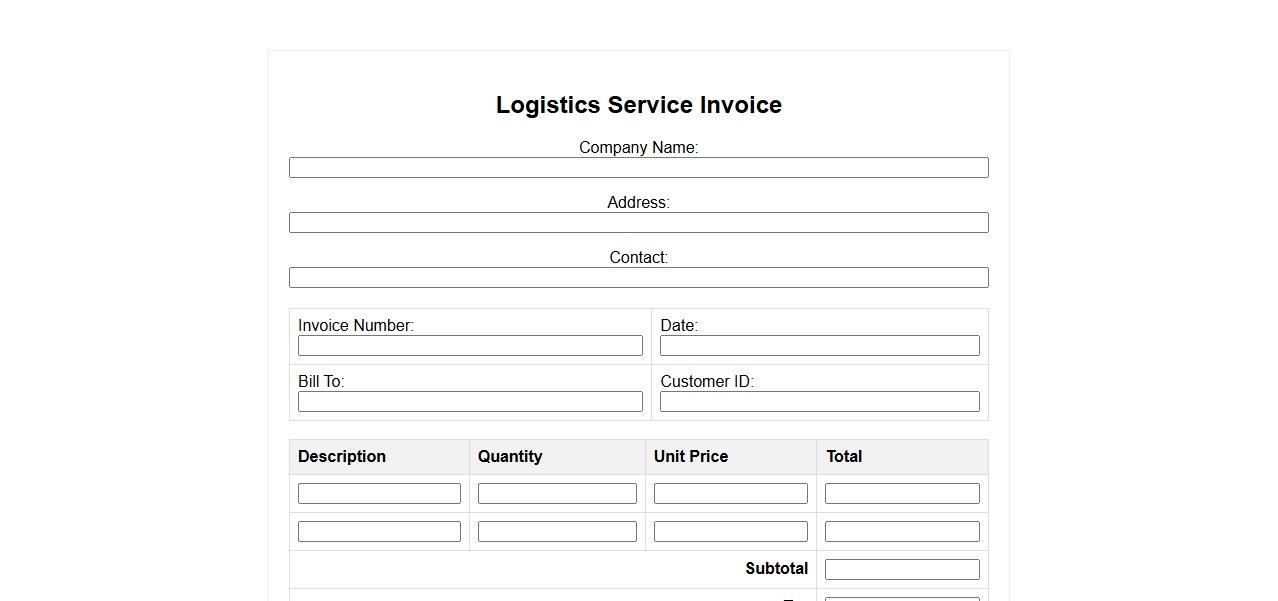Click second row Unit Price field
Screen dimensions: 1278x601
(x=730, y=532)
